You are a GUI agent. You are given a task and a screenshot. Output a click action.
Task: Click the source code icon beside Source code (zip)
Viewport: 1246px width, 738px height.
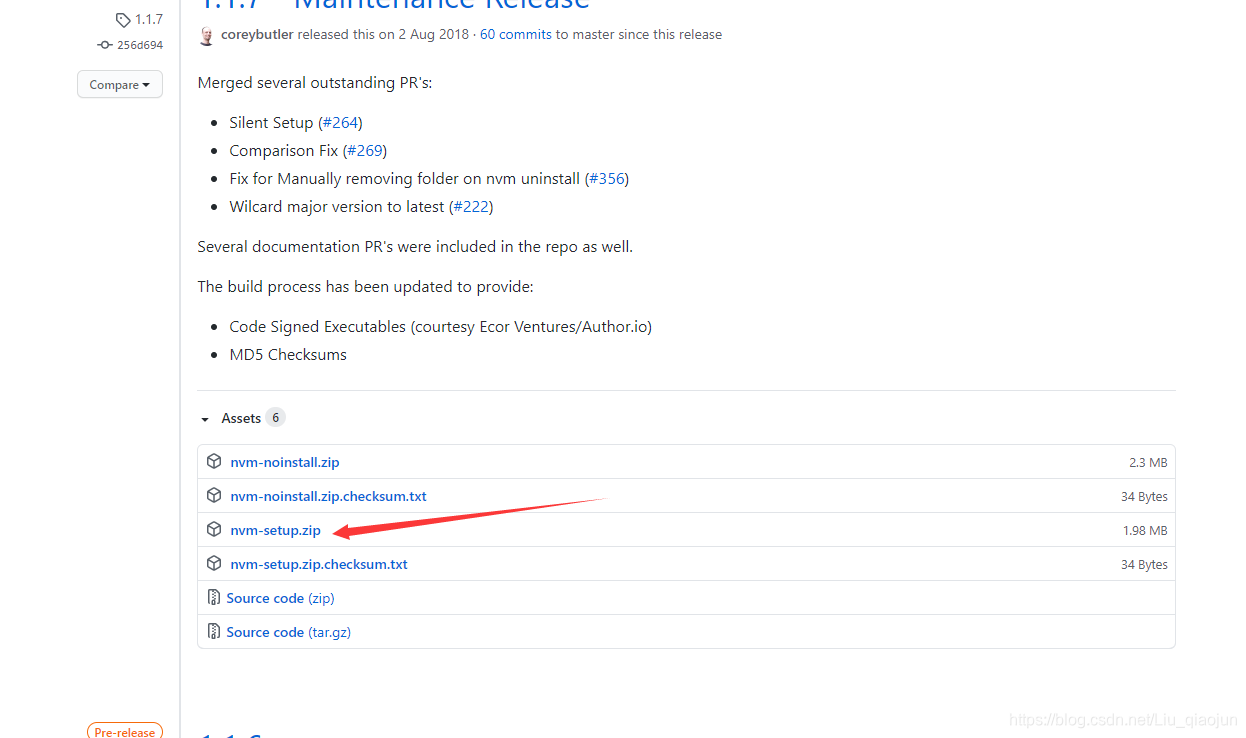pos(214,597)
